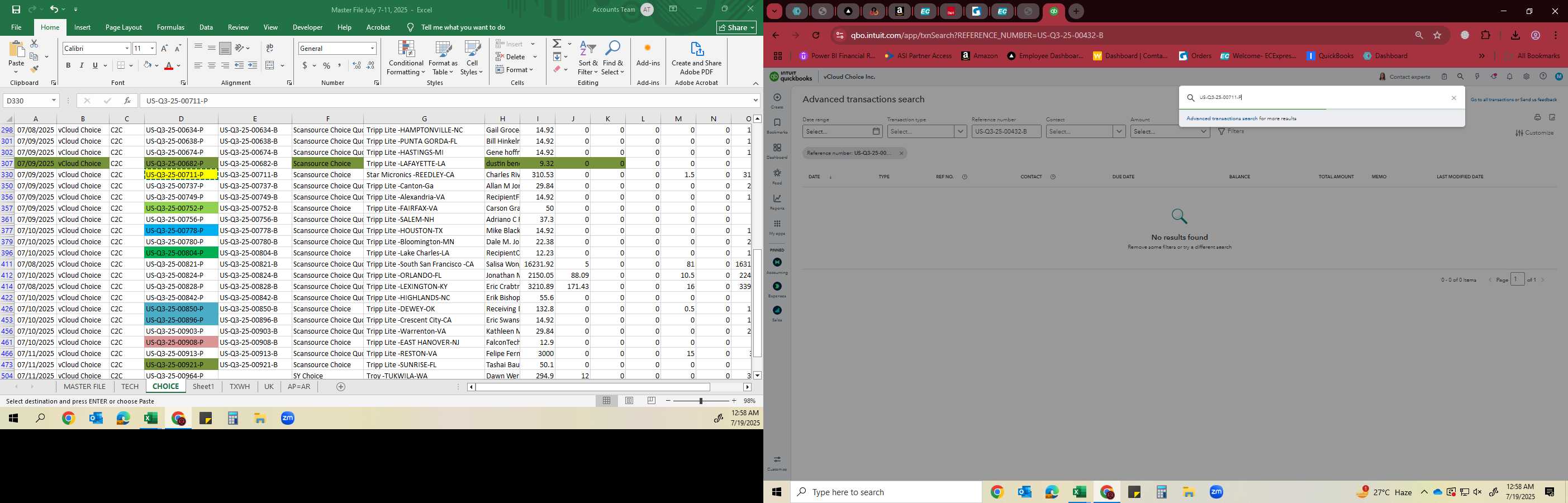Open Sort & Filter menu
The image size is (1568, 503).
click(x=588, y=59)
